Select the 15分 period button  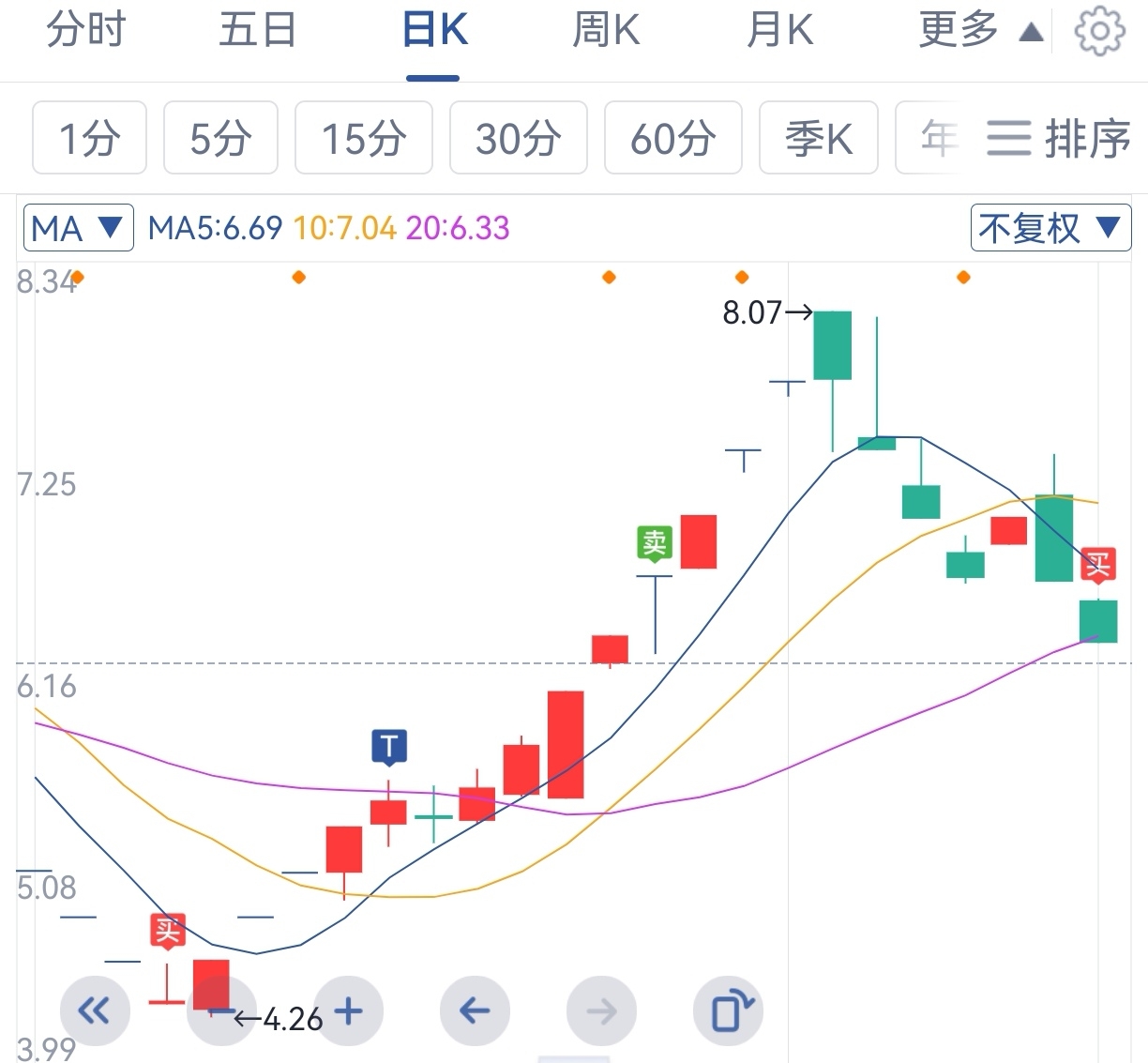[x=363, y=139]
